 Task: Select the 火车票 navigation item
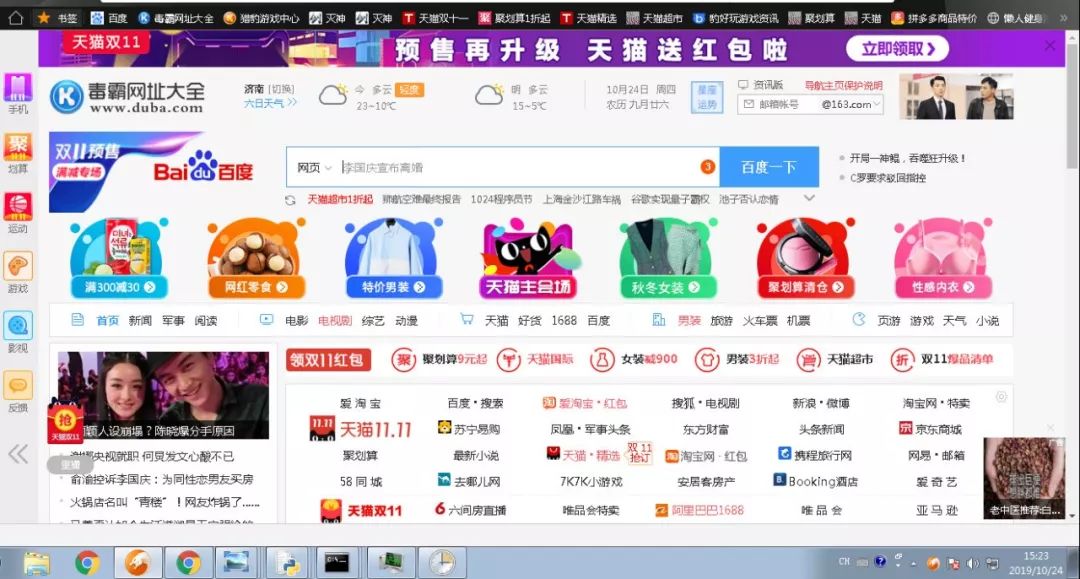760,321
